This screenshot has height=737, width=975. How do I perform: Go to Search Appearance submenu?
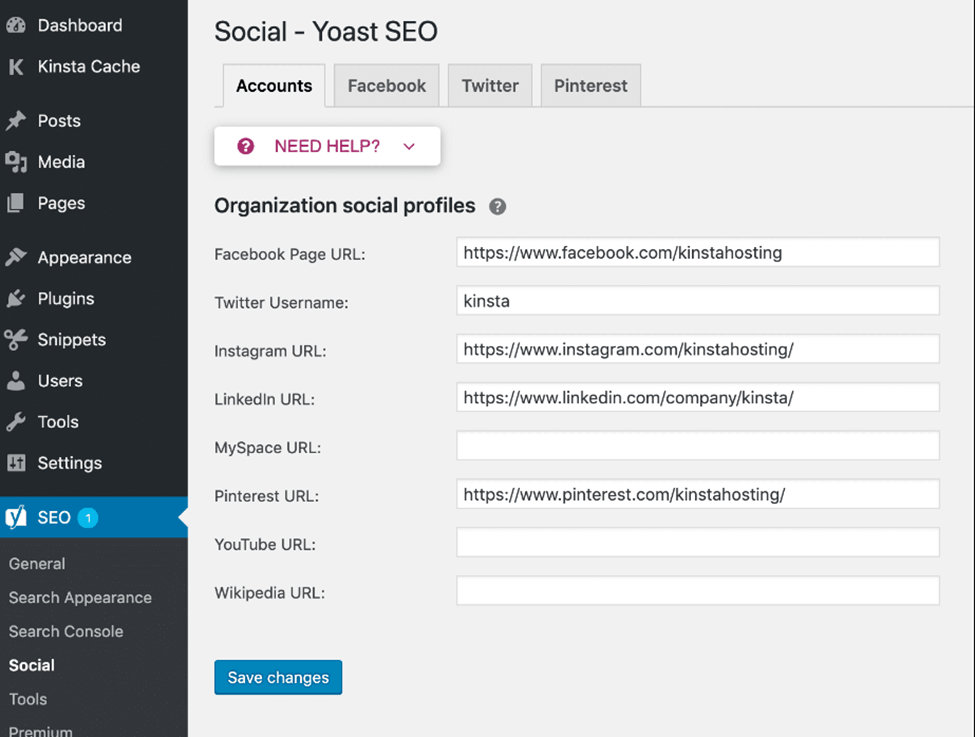[x=80, y=598]
